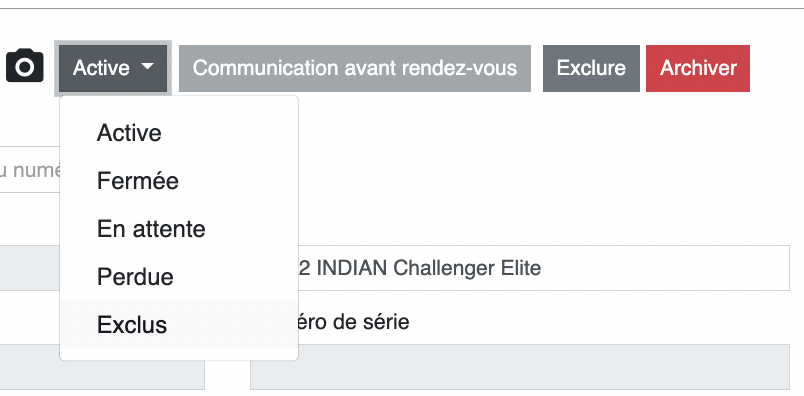804x396 pixels.
Task: Click the numéro de série label
Action: 354,322
